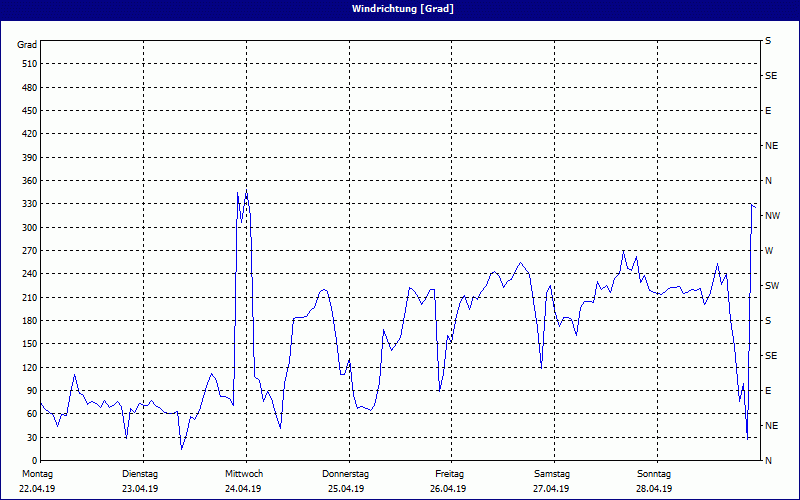Image resolution: width=800 pixels, height=500 pixels.
Task: Select the Montag day label on x-axis
Action: click(37, 473)
